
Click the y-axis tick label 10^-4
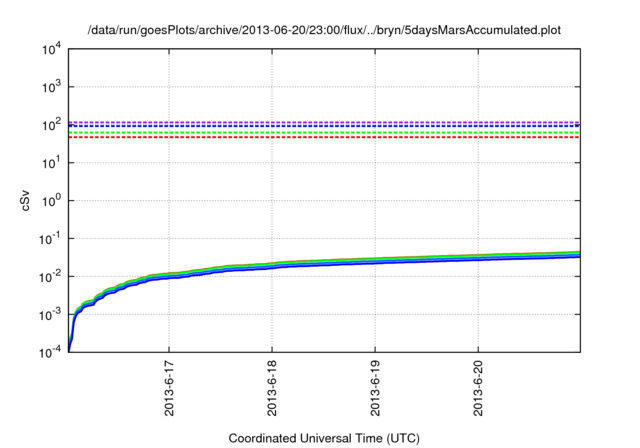coord(51,352)
